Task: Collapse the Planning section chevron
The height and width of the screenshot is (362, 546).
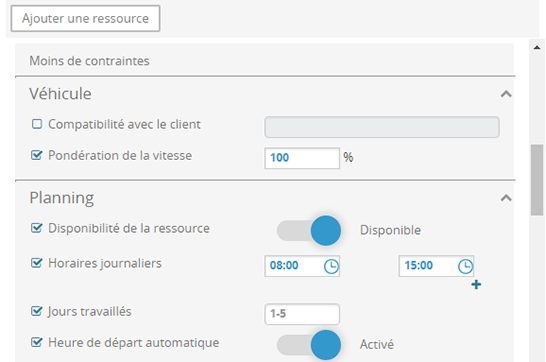Action: point(506,198)
